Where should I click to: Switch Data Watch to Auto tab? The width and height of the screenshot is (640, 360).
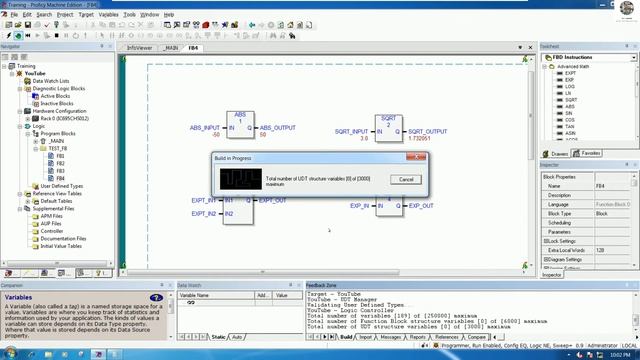pyautogui.click(x=237, y=337)
